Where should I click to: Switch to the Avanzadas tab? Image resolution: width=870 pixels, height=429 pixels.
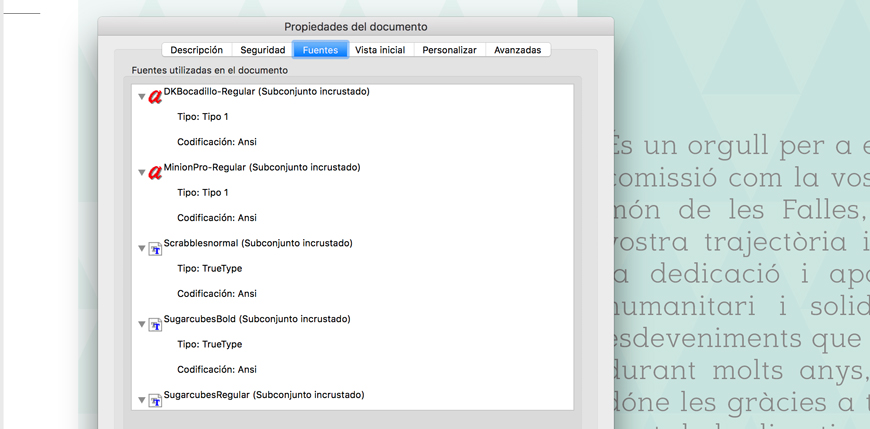[518, 50]
